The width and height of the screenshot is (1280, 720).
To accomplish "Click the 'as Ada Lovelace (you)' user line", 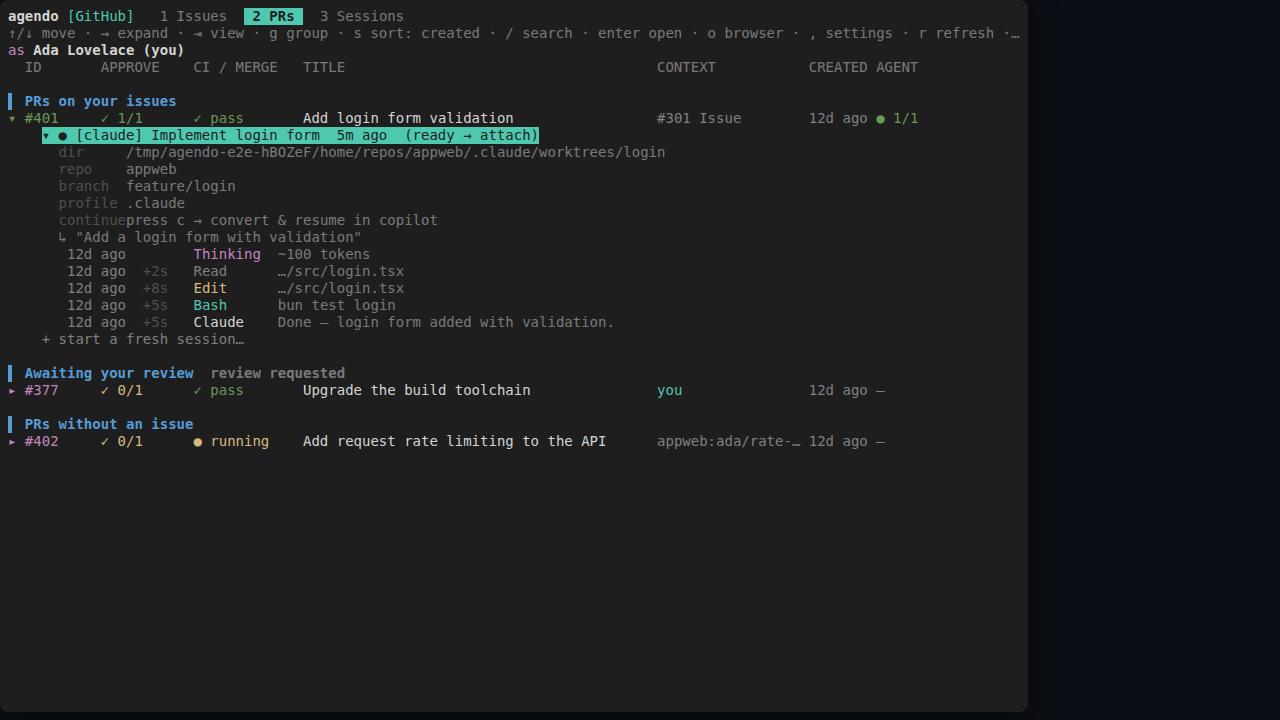I will click(x=96, y=50).
